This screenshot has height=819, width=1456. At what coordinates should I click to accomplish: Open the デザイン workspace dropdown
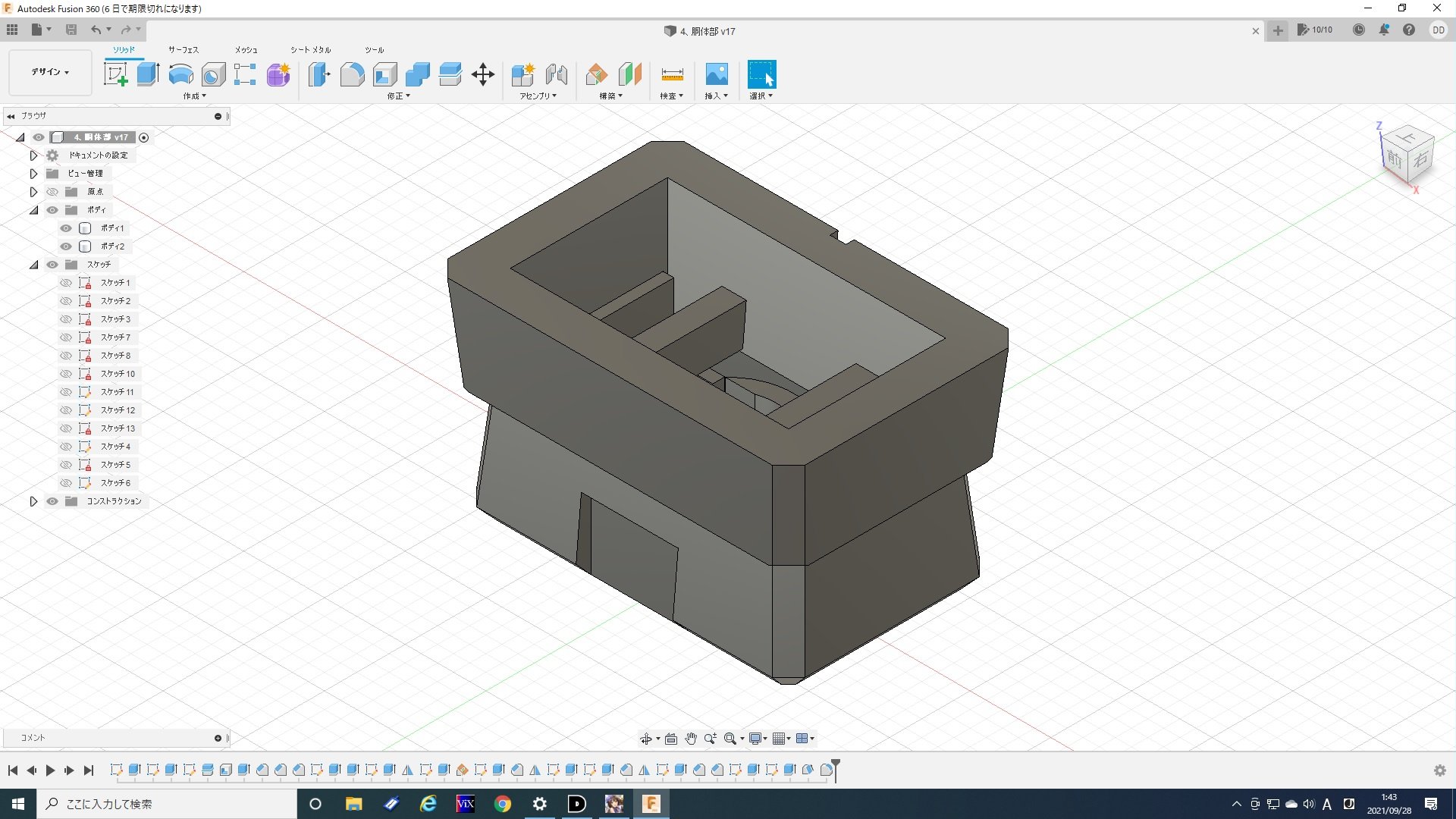pyautogui.click(x=50, y=72)
